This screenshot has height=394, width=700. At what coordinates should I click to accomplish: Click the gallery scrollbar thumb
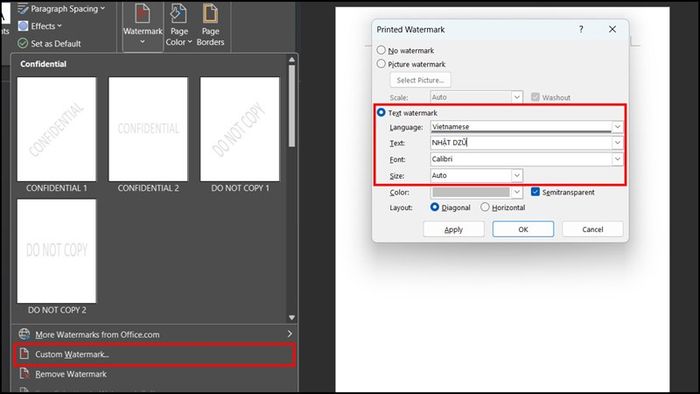292,106
